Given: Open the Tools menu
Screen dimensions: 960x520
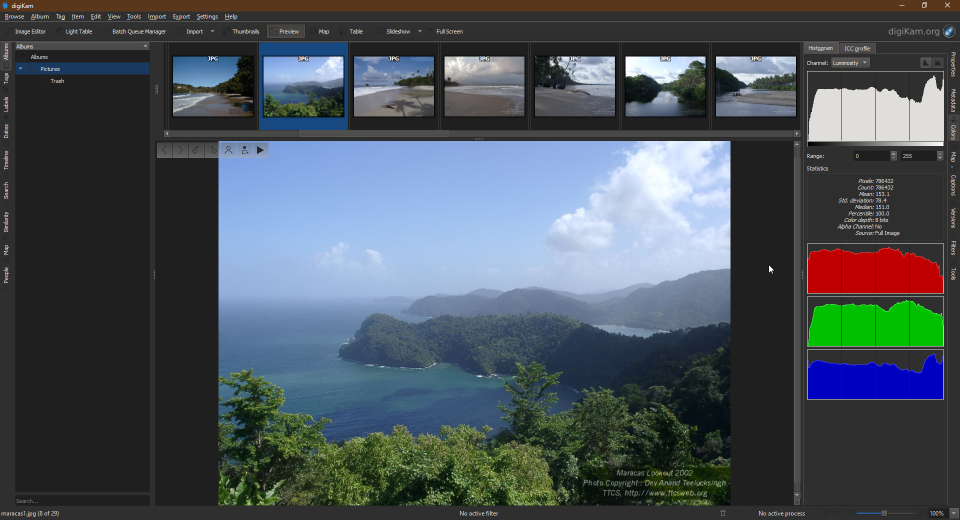Looking at the screenshot, I should (x=133, y=17).
